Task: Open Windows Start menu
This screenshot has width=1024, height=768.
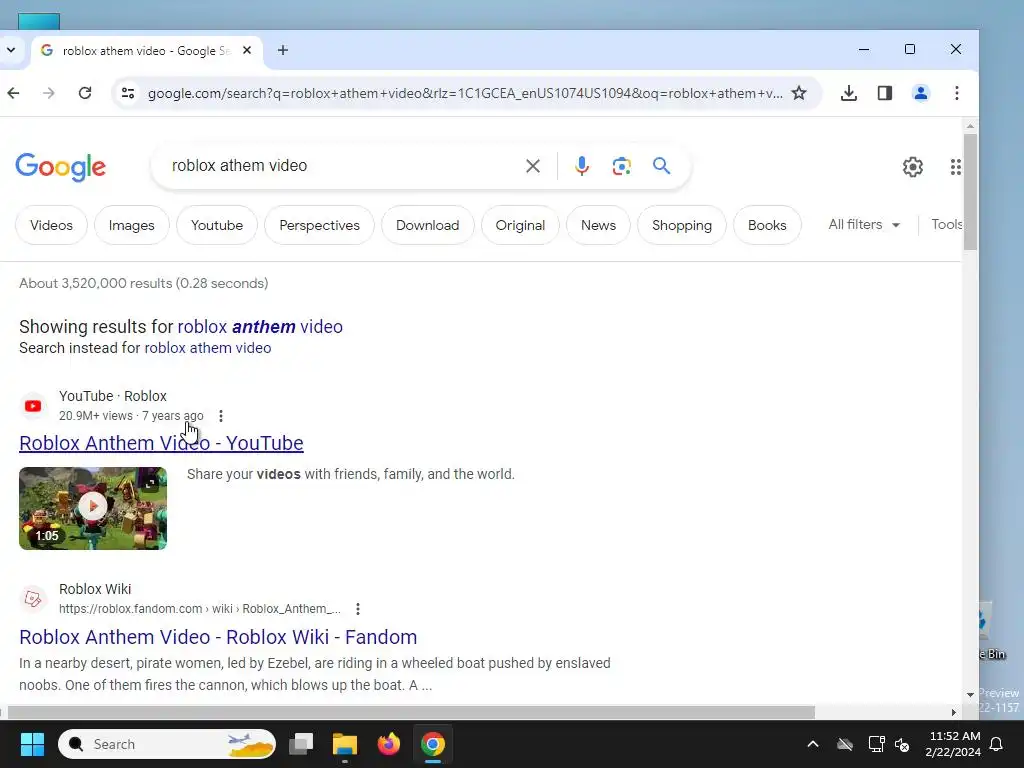Action: pyautogui.click(x=32, y=744)
